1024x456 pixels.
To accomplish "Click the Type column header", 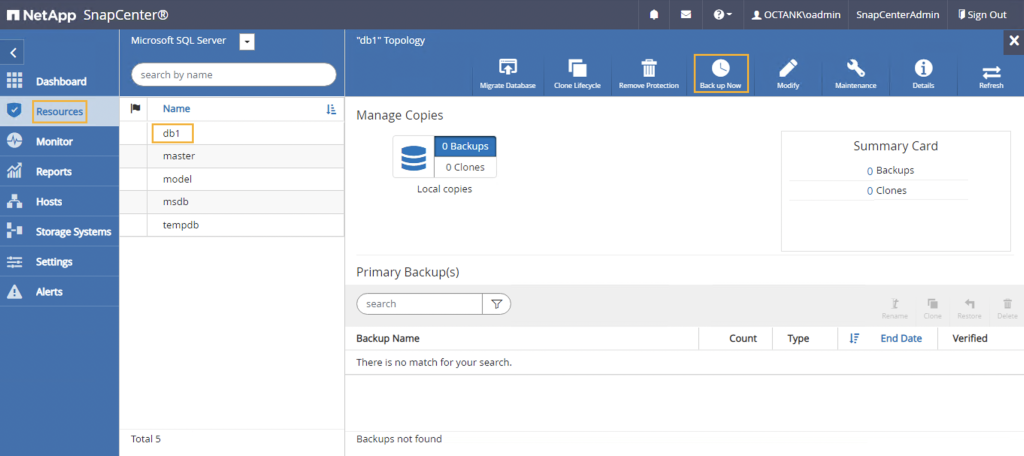I will [798, 338].
